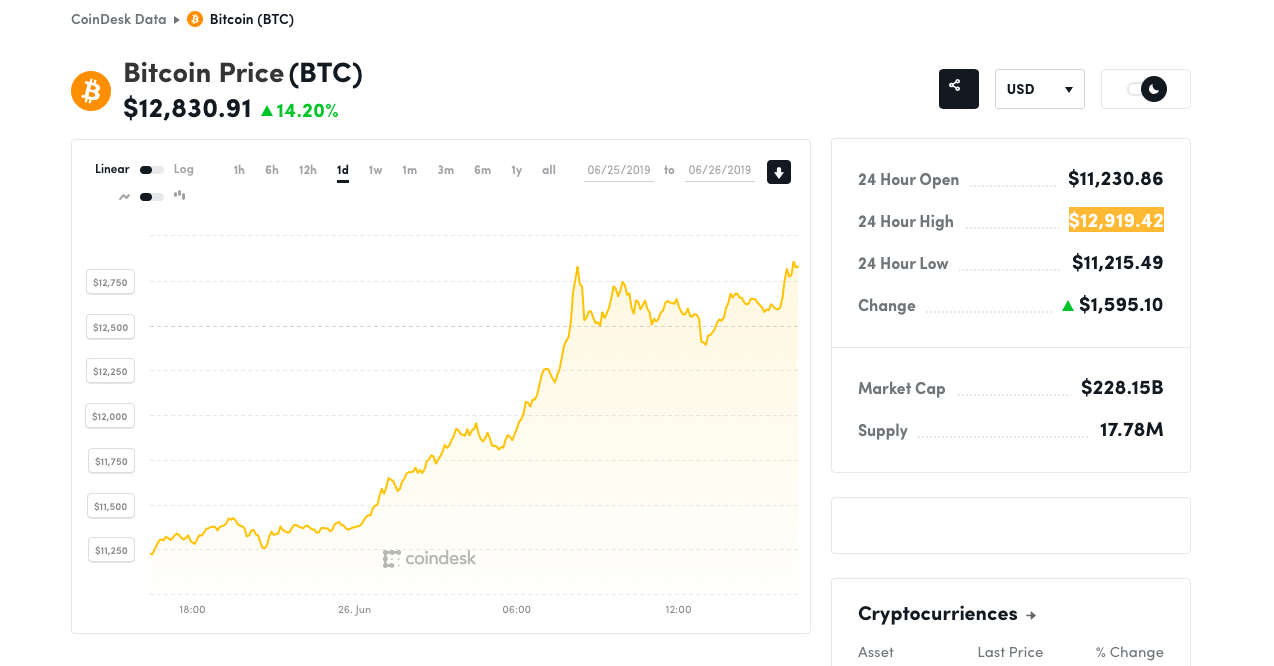Viewport: 1274px width, 666px height.
Task: Open the Cryptocurrencies section heading link
Action: pyautogui.click(x=938, y=614)
